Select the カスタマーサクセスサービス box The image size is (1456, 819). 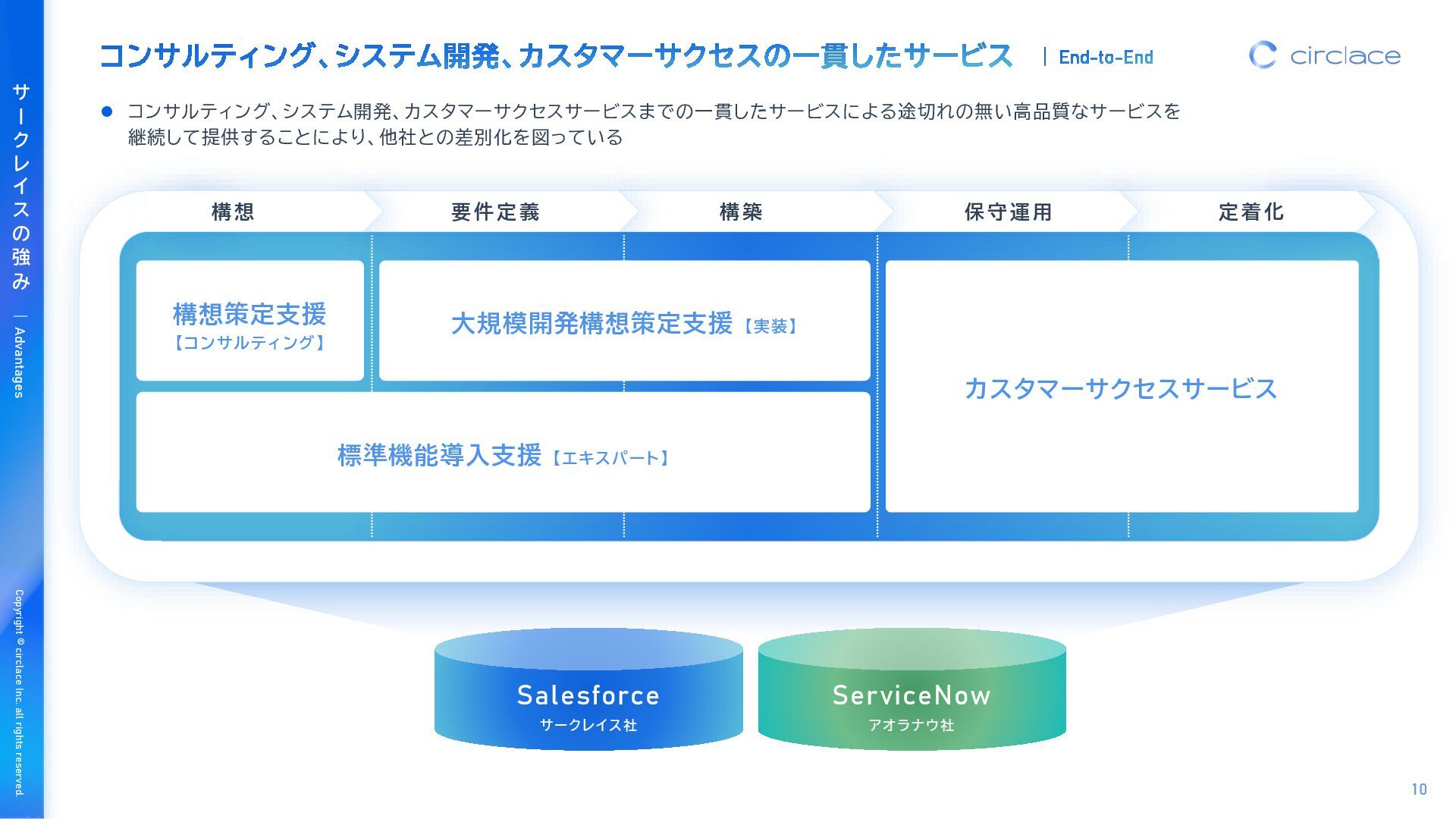(1122, 387)
